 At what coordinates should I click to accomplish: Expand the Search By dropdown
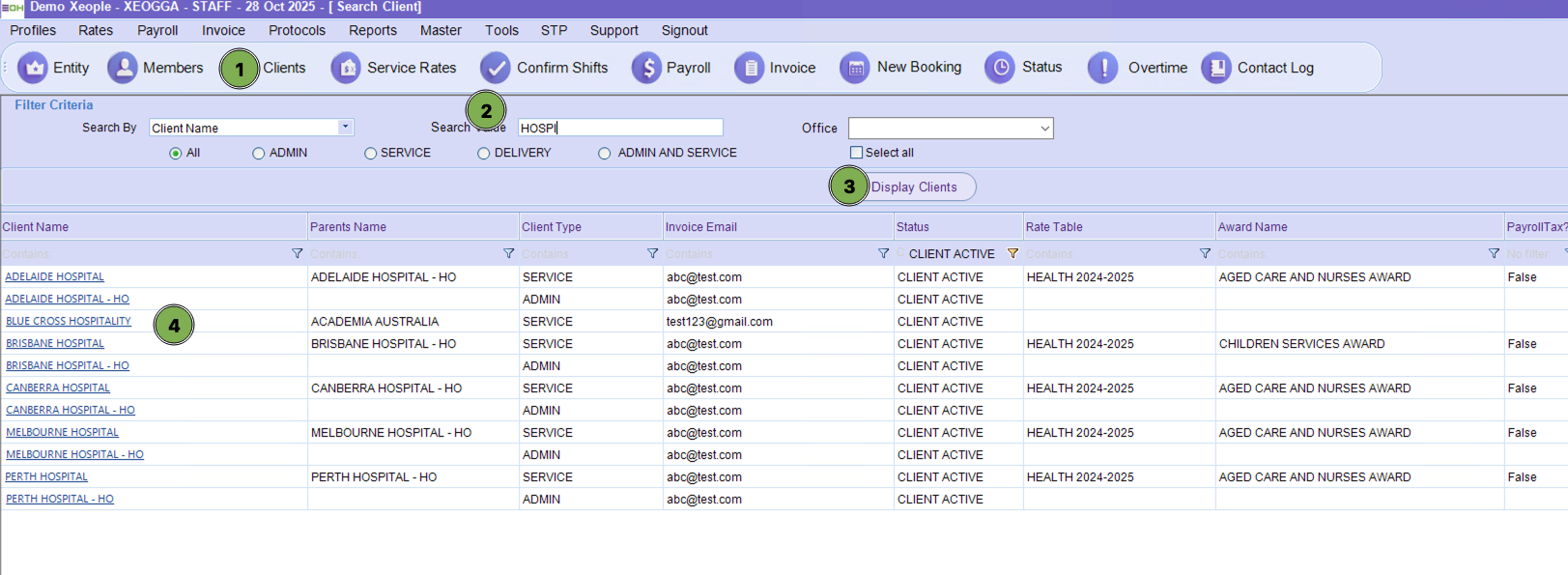(x=345, y=128)
